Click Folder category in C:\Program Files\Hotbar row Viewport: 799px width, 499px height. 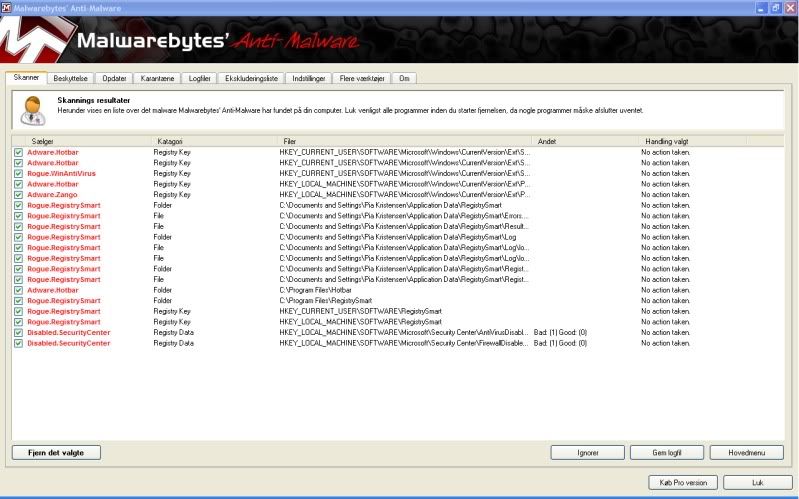tap(163, 290)
